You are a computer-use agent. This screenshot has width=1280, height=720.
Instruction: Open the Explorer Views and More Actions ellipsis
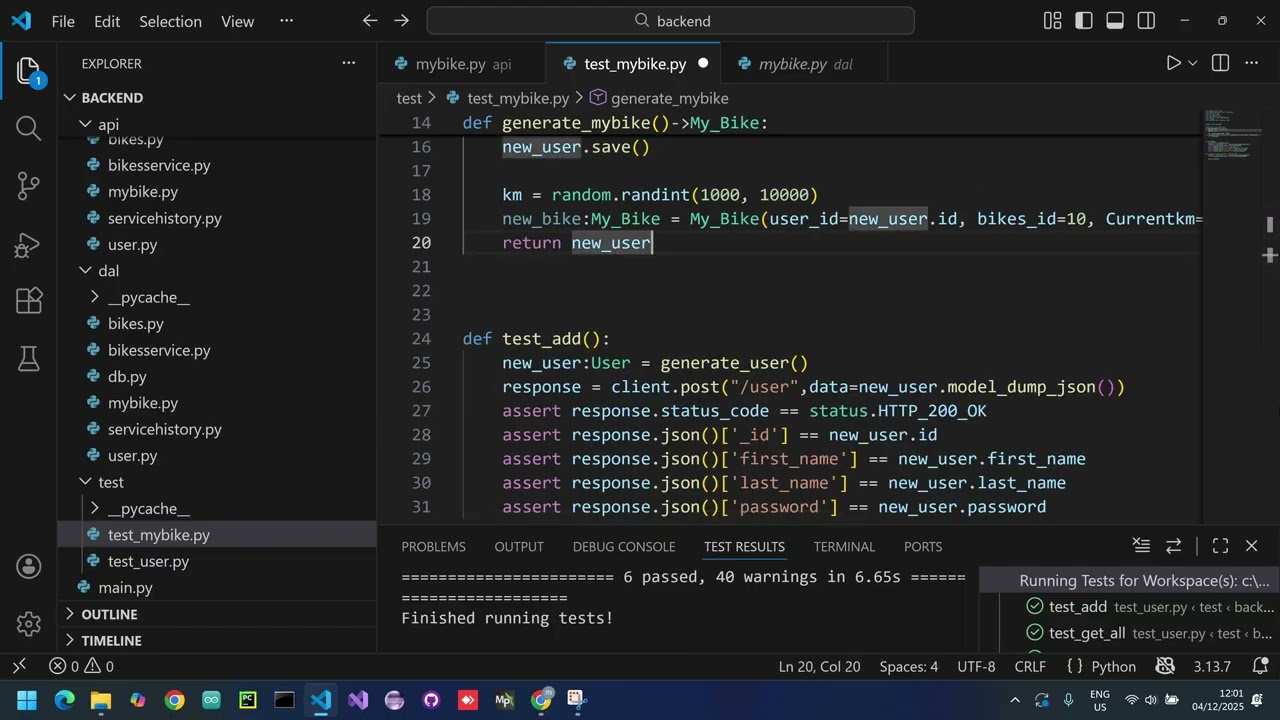tap(348, 63)
